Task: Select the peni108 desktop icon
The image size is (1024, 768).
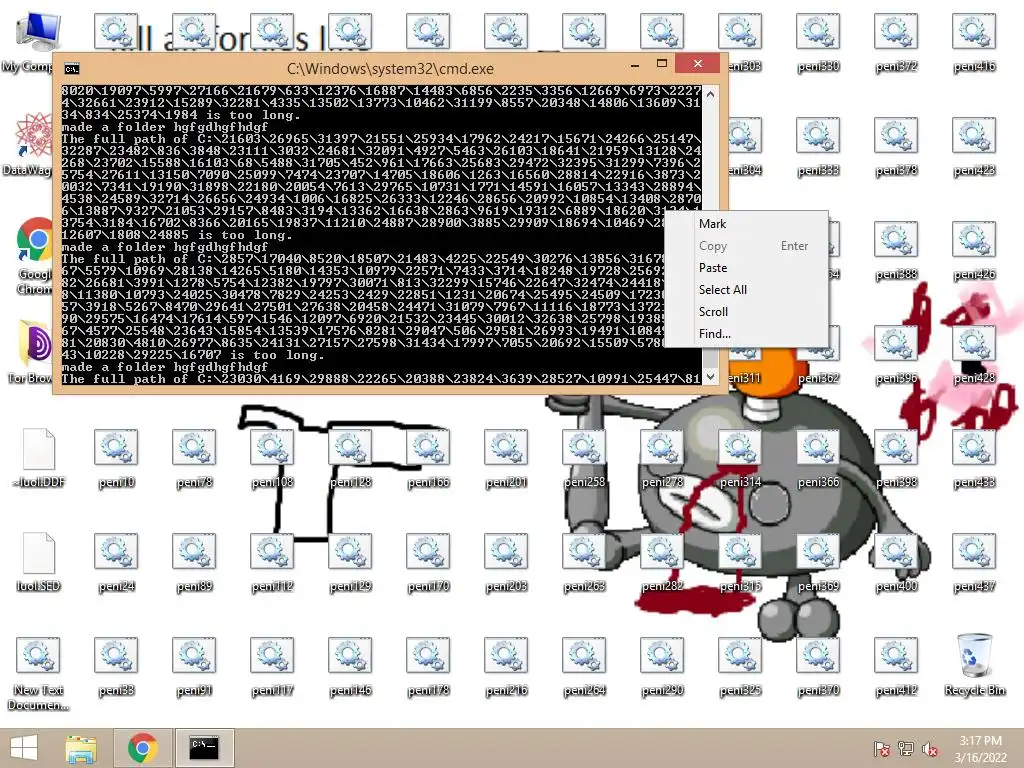Action: [x=272, y=458]
